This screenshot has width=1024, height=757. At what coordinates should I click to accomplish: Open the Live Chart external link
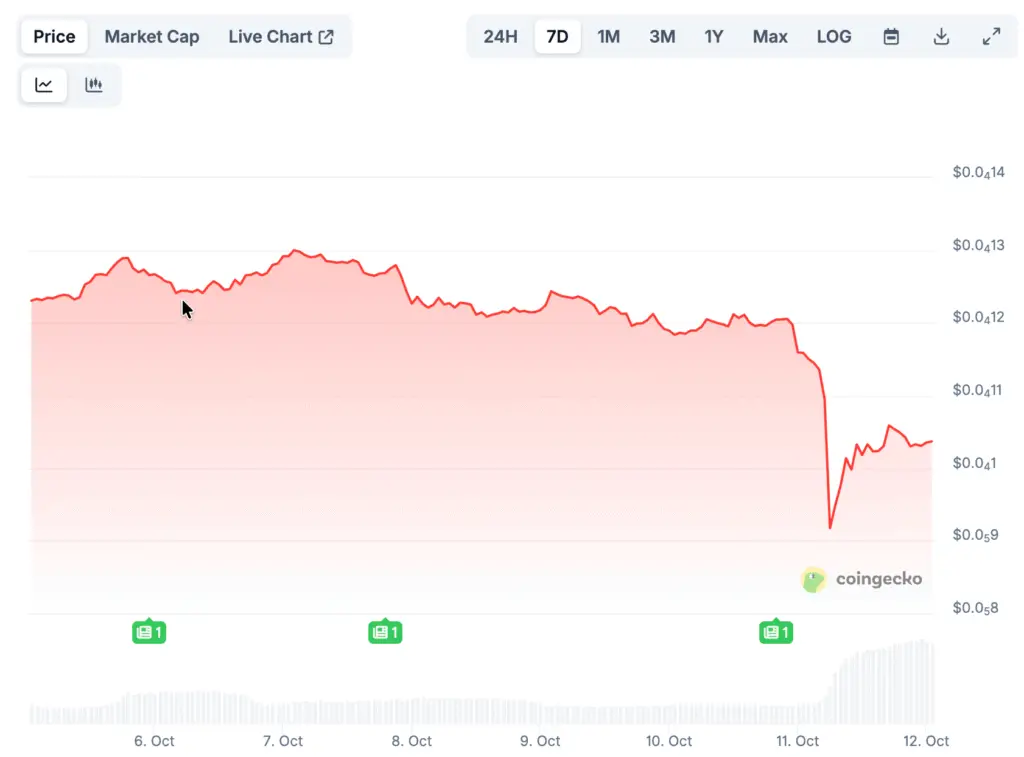281,37
